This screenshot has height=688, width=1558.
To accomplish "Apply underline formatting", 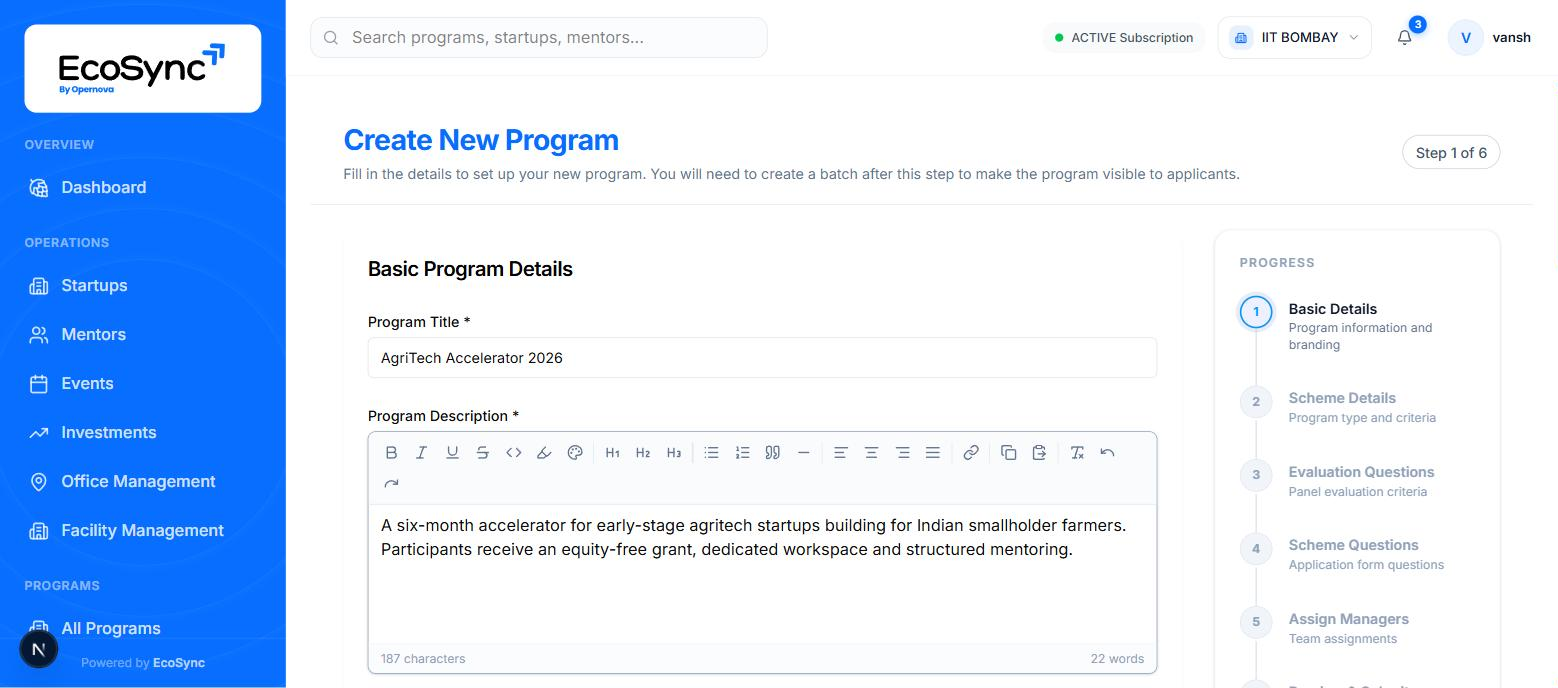I will pyautogui.click(x=452, y=453).
